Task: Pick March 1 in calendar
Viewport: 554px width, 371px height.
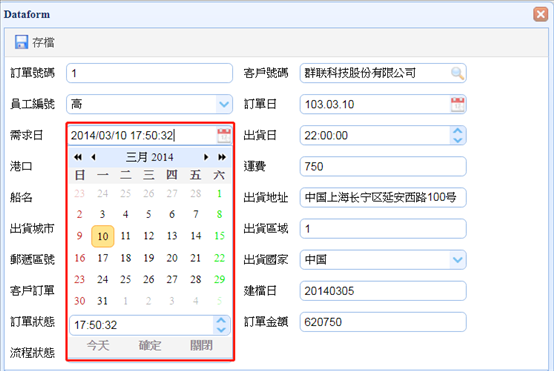Action: [219, 193]
